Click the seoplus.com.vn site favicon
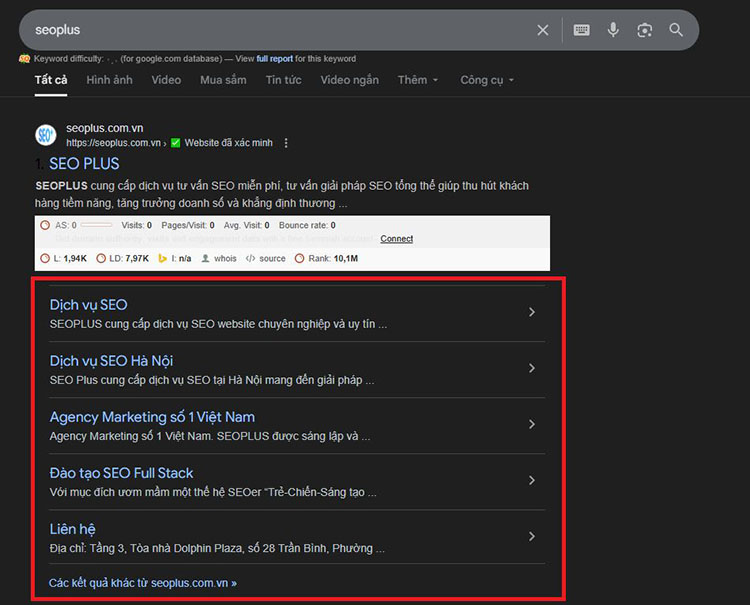Image resolution: width=750 pixels, height=605 pixels. (46, 135)
